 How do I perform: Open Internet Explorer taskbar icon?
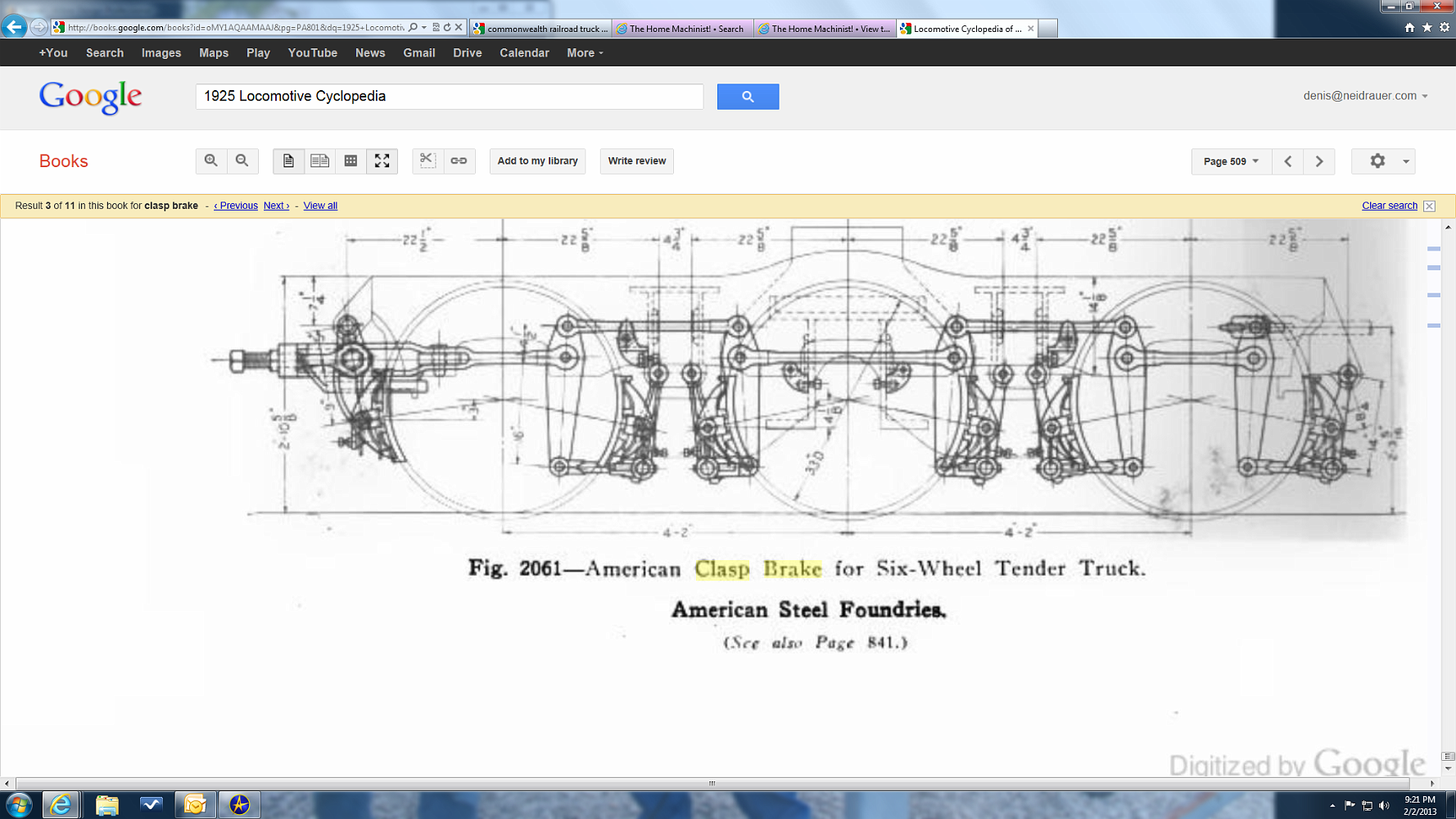pos(61,805)
